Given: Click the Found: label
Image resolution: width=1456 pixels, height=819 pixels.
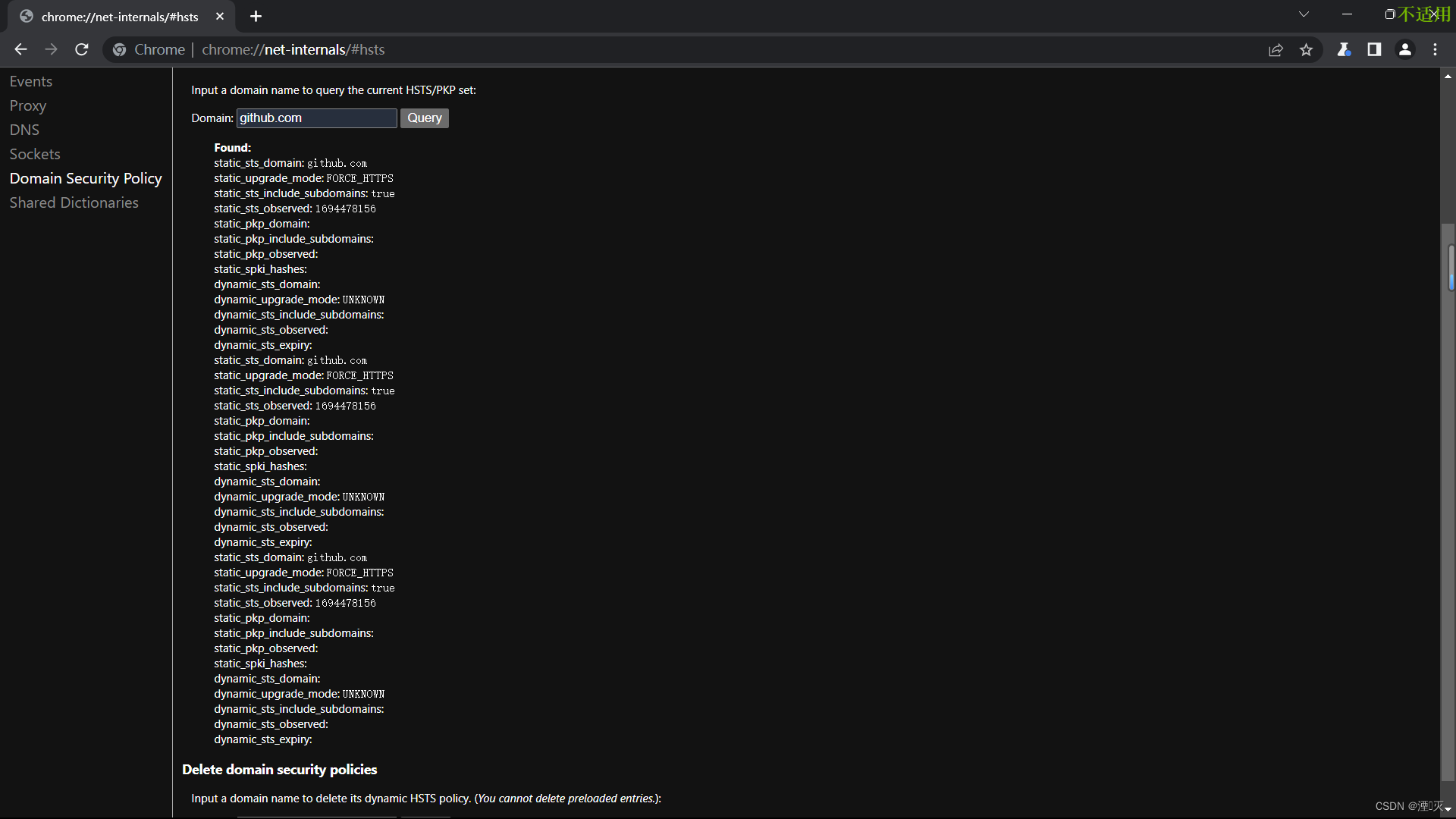Looking at the screenshot, I should pyautogui.click(x=232, y=148).
